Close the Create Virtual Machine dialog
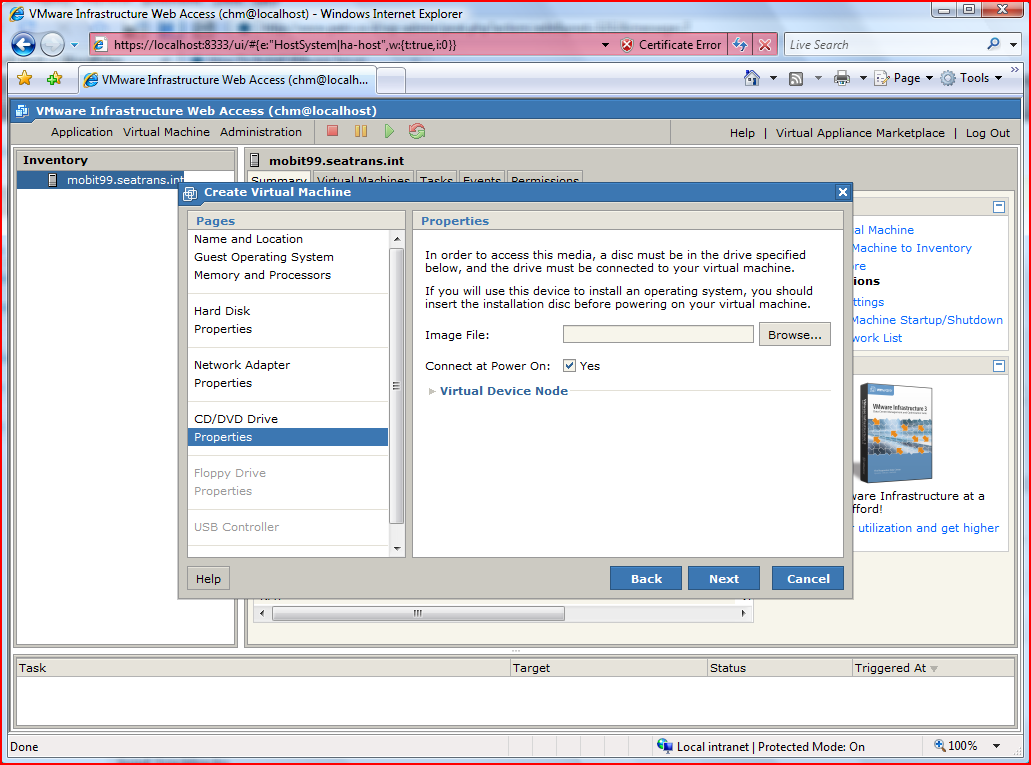This screenshot has height=765, width=1031. (842, 192)
